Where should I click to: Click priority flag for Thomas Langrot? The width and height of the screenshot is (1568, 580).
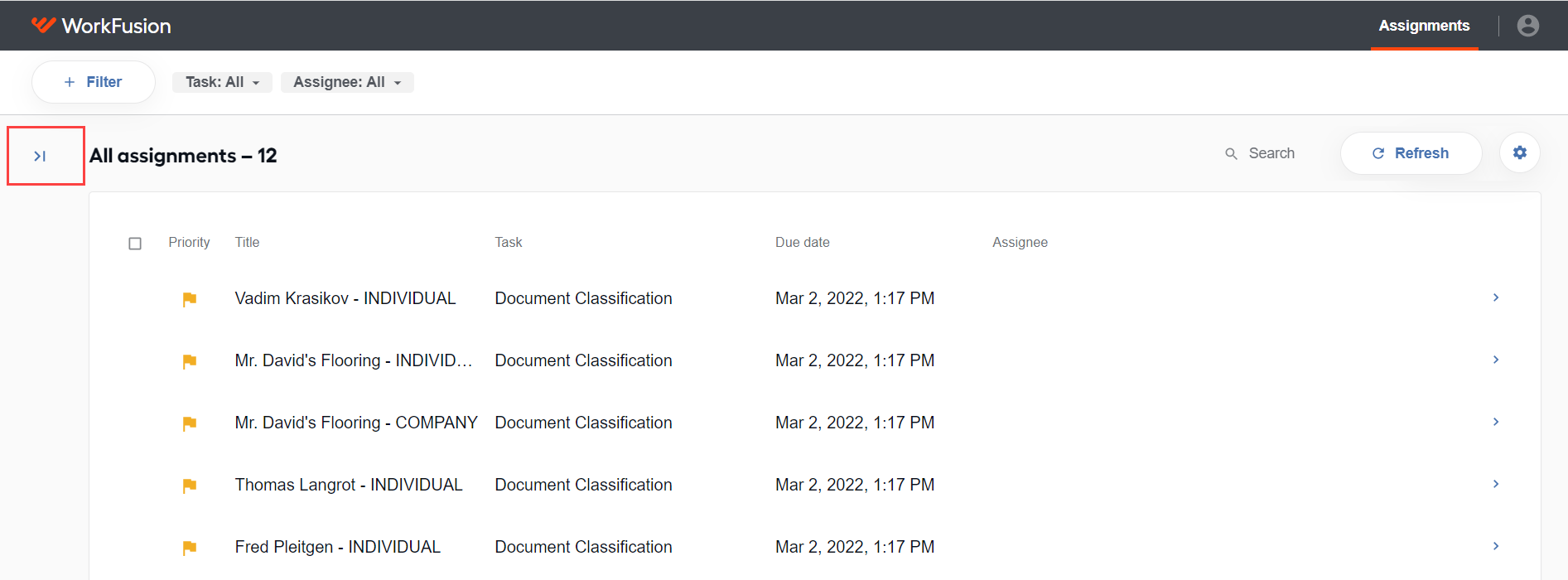(190, 486)
